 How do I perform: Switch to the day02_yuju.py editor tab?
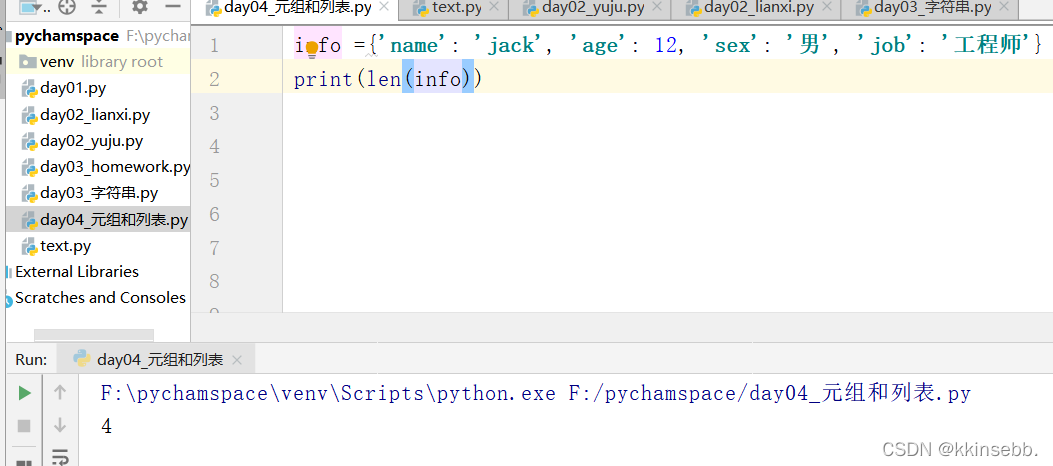(x=593, y=8)
